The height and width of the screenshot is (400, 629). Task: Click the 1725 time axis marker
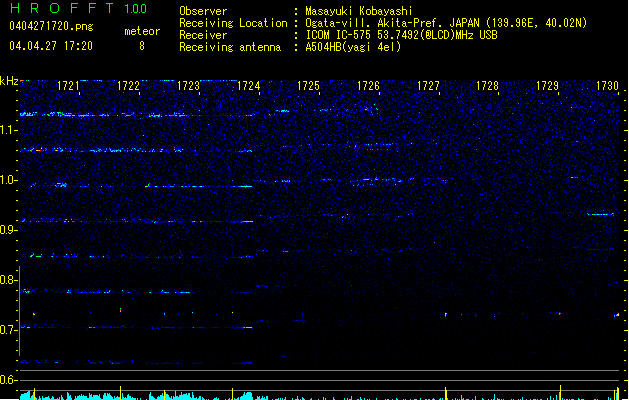point(308,86)
